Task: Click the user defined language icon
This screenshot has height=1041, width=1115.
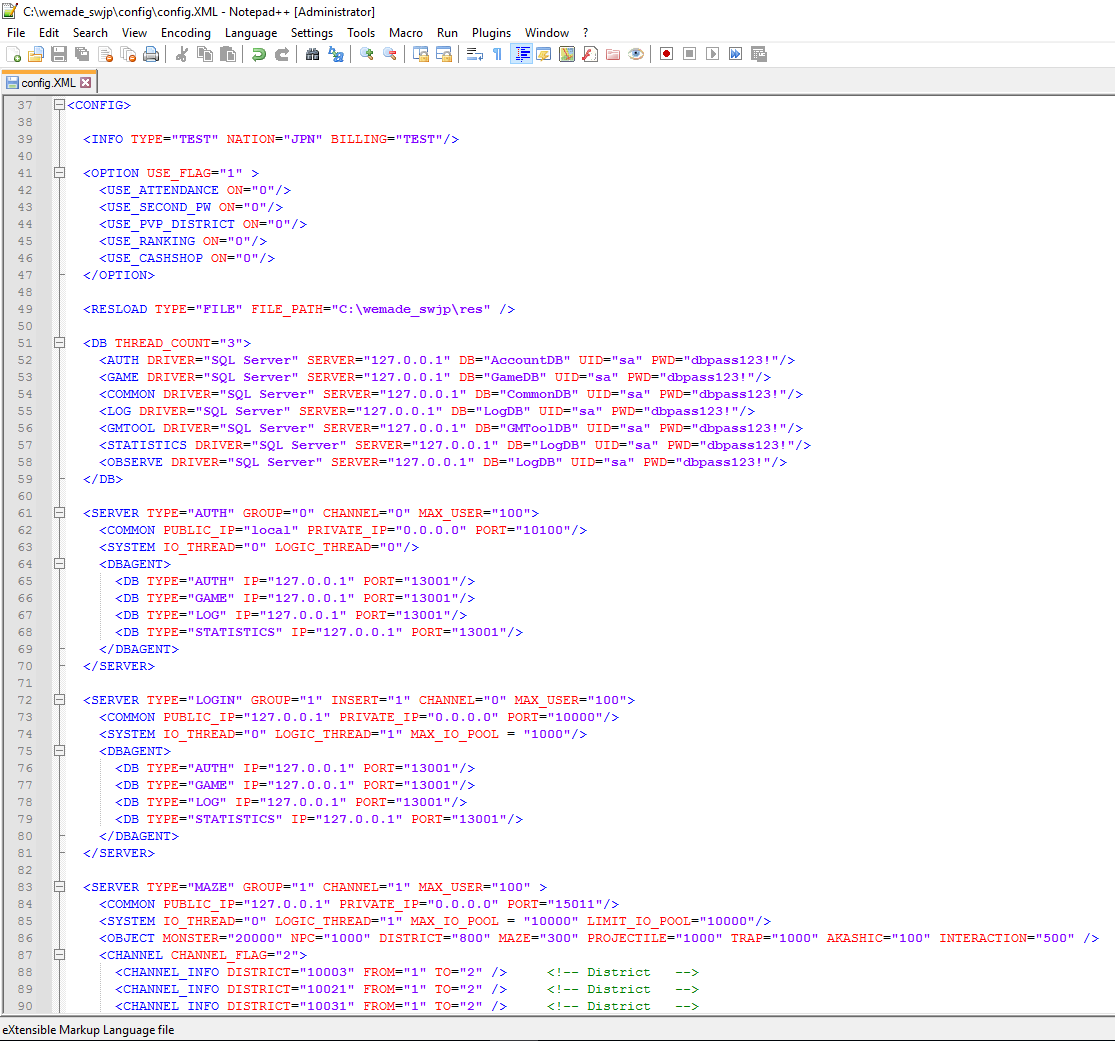Action: tap(544, 54)
